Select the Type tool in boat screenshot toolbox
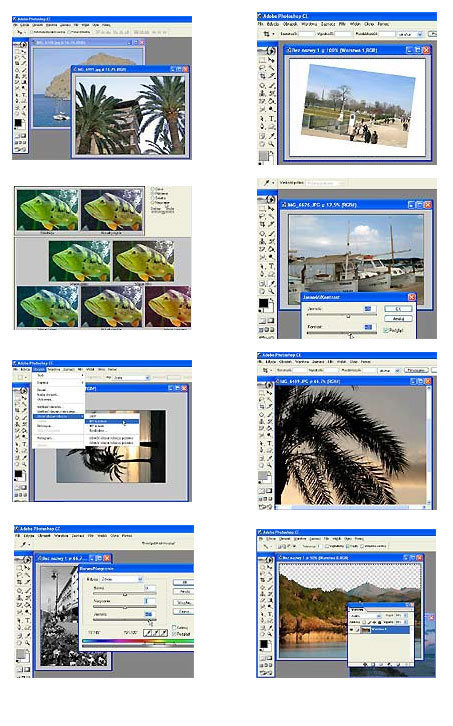Image resolution: width=453 pixels, height=726 pixels. click(x=271, y=266)
